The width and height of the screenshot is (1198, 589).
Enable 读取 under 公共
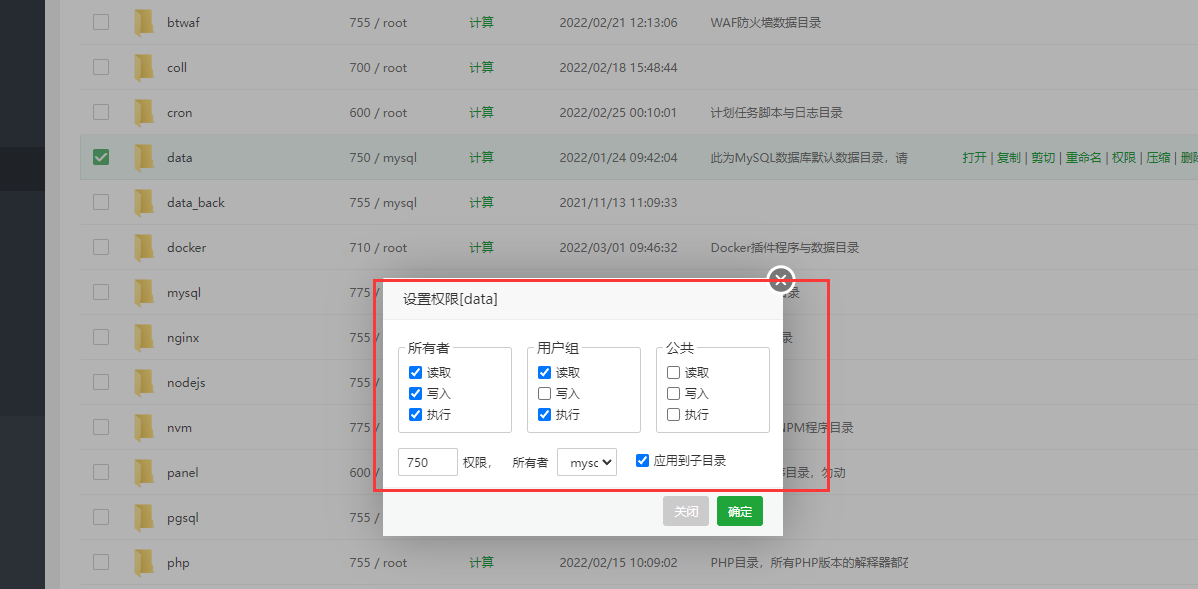click(x=672, y=372)
